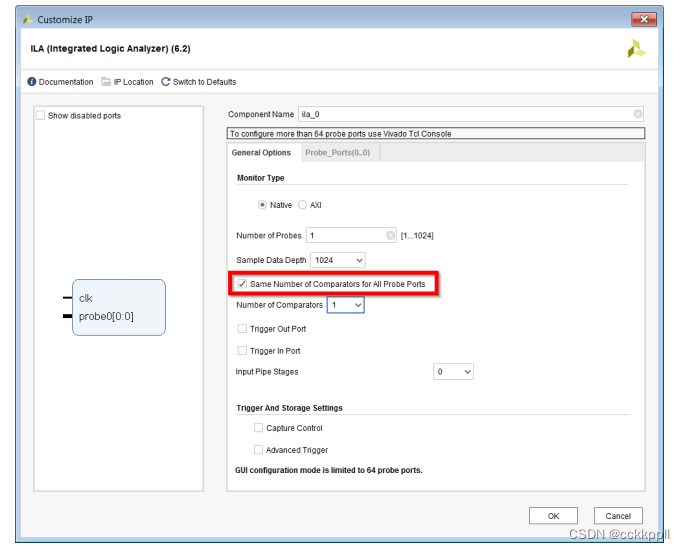
Task: Enable the Capture Control checkbox
Action: (x=259, y=428)
